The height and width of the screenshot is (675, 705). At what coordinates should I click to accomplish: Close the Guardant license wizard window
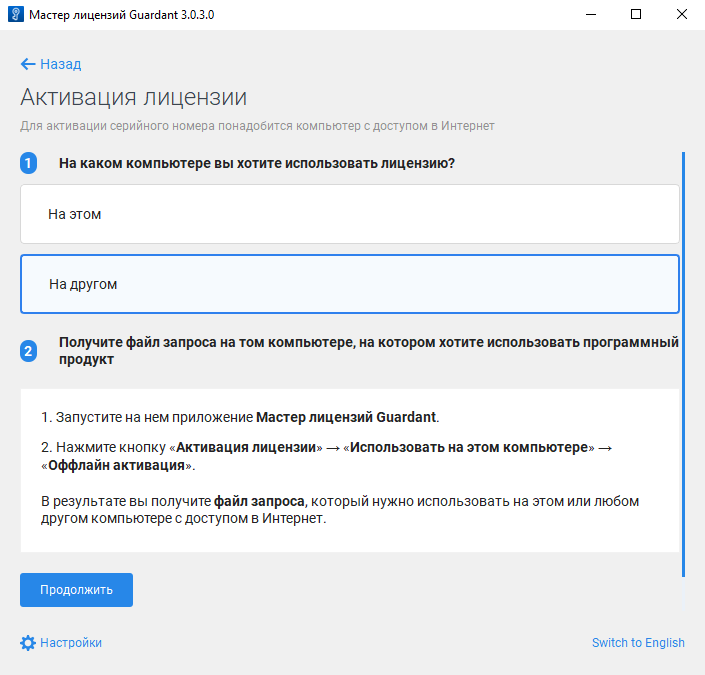click(682, 15)
